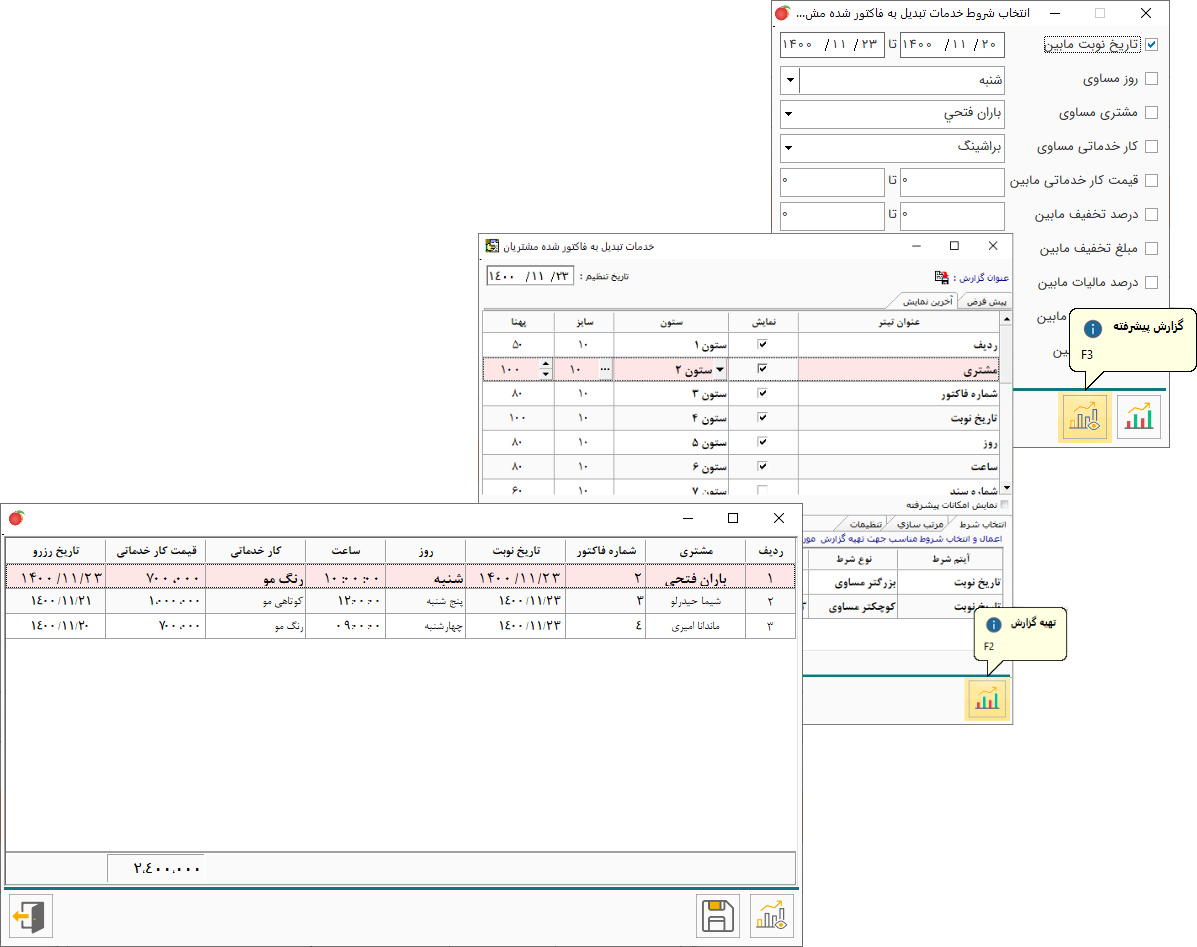Click apple icon in انتخاب شروط window title
The height and width of the screenshot is (947, 1197).
(x=782, y=13)
